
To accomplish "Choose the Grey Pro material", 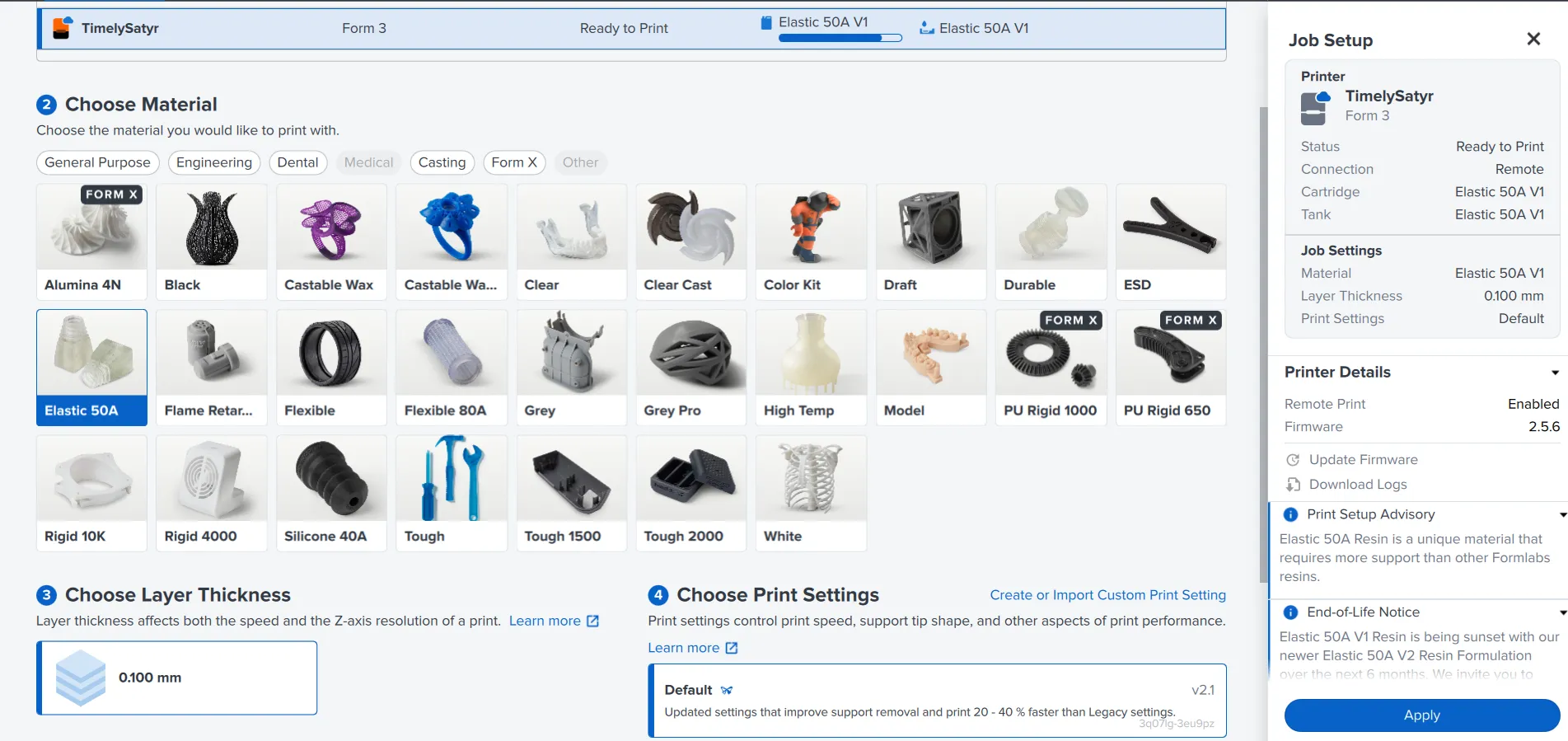I will [x=690, y=368].
